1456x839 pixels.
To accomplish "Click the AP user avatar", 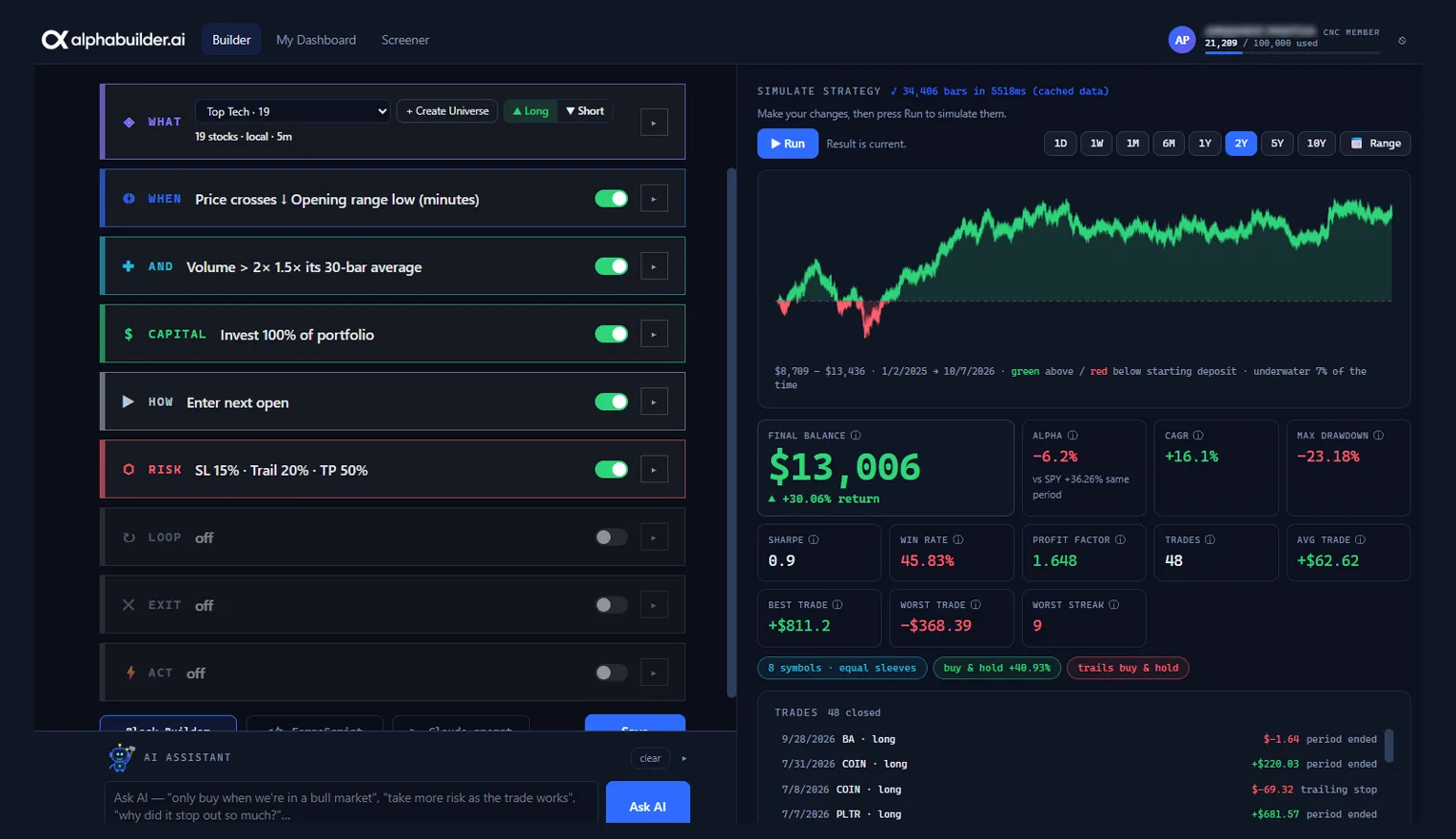I will [x=1181, y=40].
